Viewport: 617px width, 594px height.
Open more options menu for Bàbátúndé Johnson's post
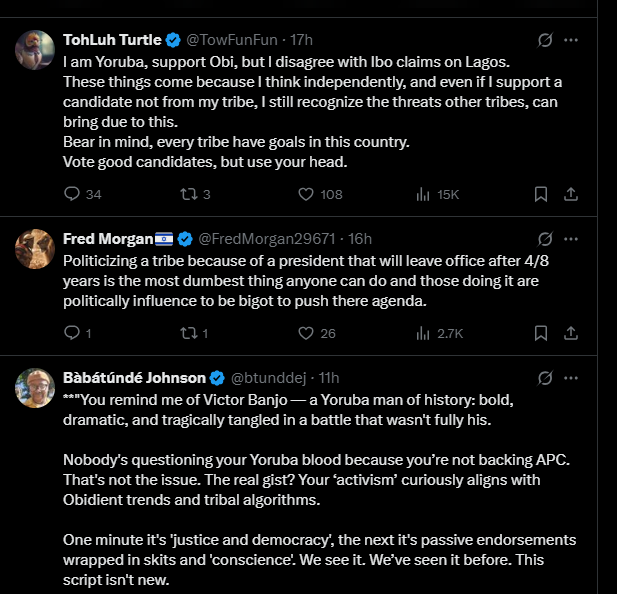click(x=571, y=378)
